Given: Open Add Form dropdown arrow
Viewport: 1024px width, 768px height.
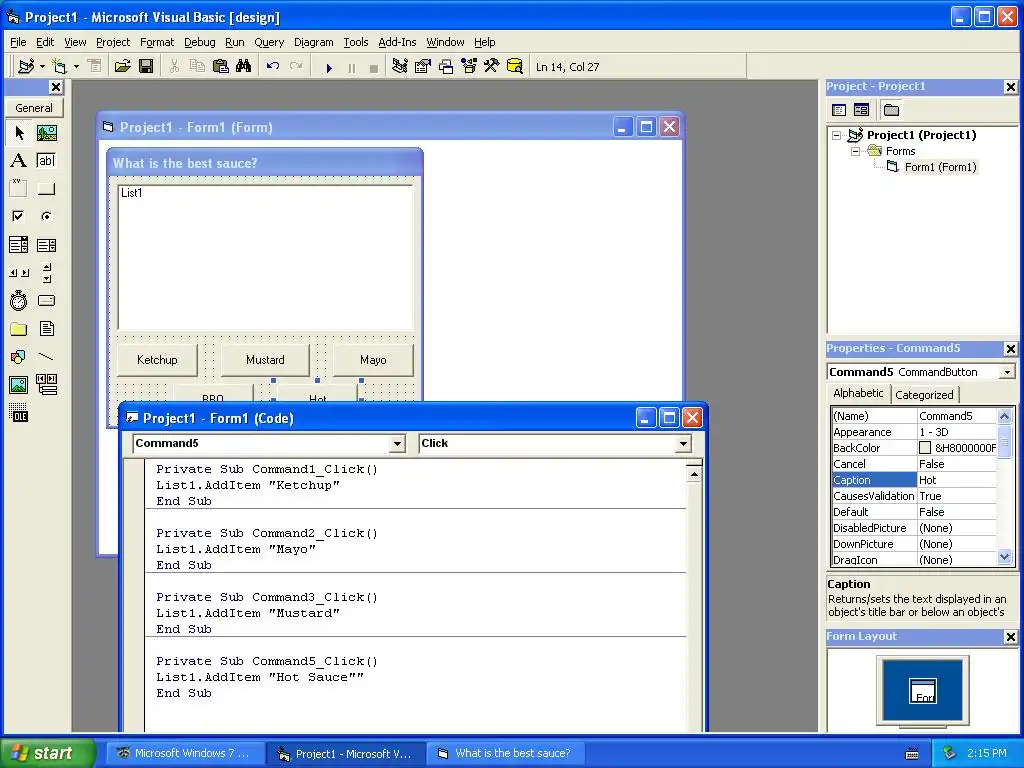Looking at the screenshot, I should 76,67.
